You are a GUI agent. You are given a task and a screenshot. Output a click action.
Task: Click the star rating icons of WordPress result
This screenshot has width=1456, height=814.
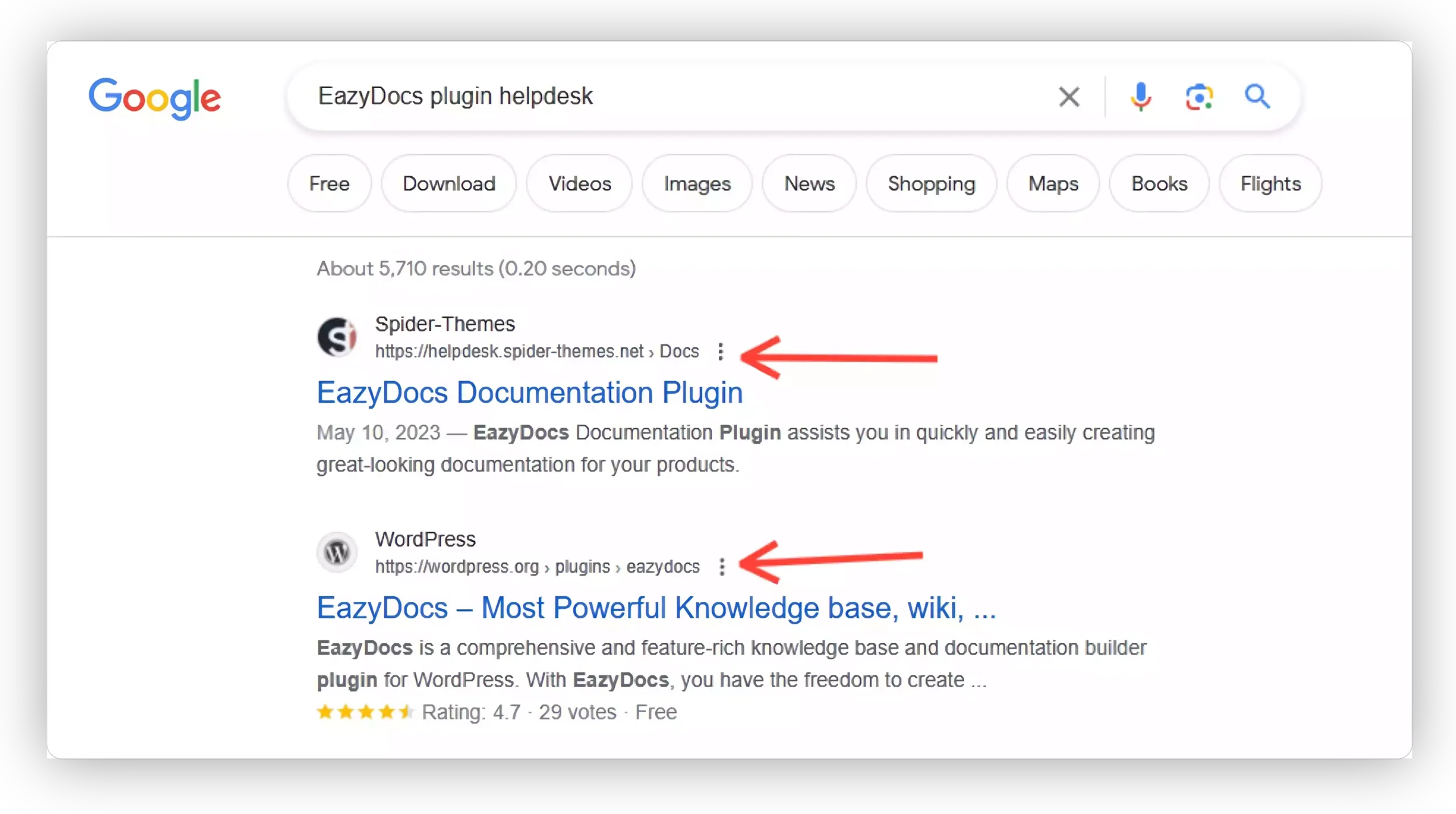pyautogui.click(x=365, y=712)
